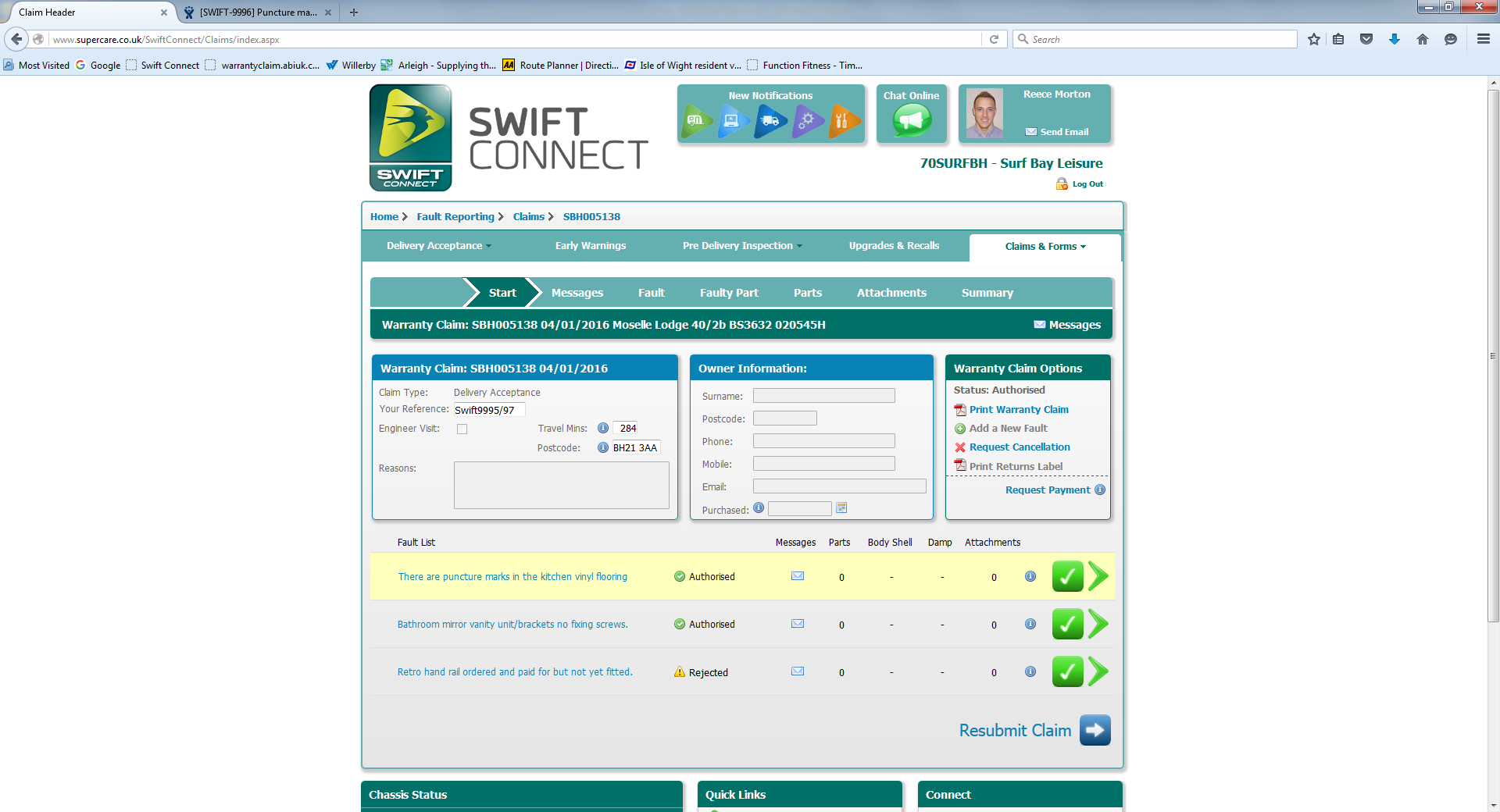
Task: Open the Upgrades & Recalls tab
Action: 894,245
